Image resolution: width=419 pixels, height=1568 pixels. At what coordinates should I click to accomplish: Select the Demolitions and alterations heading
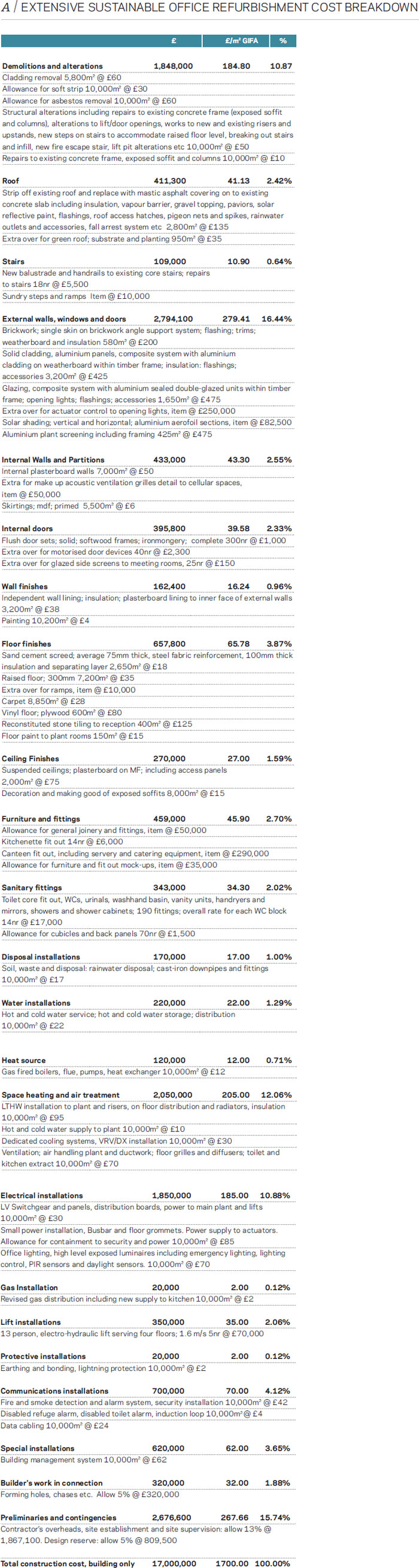click(52, 66)
